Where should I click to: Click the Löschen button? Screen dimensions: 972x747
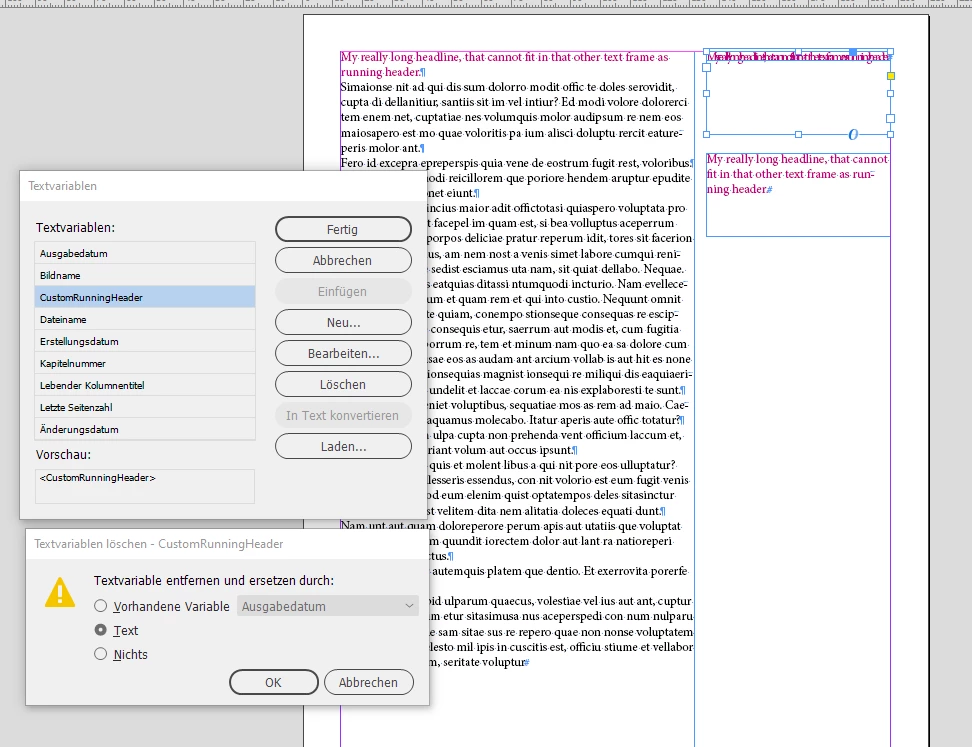[x=343, y=384]
